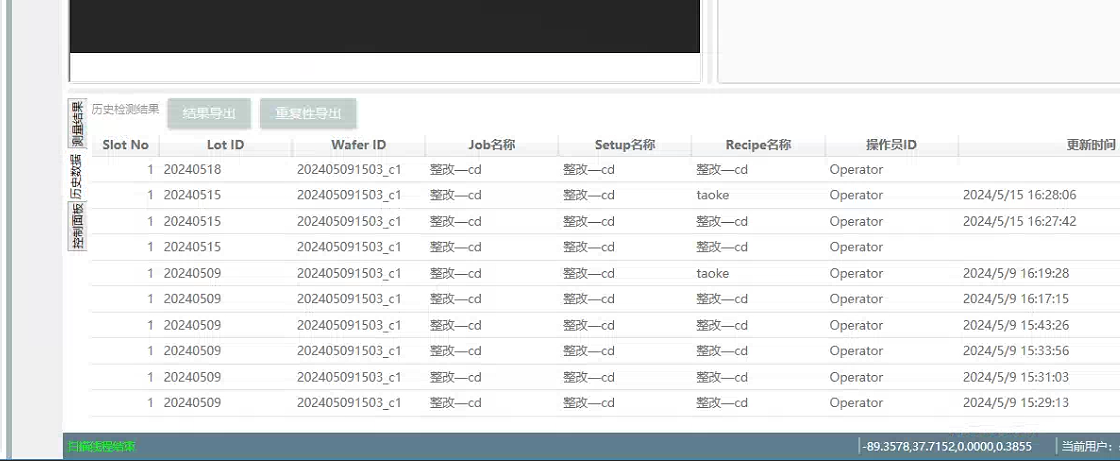1120x461 pixels.
Task: Select the time cell 2024/5/9 15:43:26
Action: [x=1016, y=325]
